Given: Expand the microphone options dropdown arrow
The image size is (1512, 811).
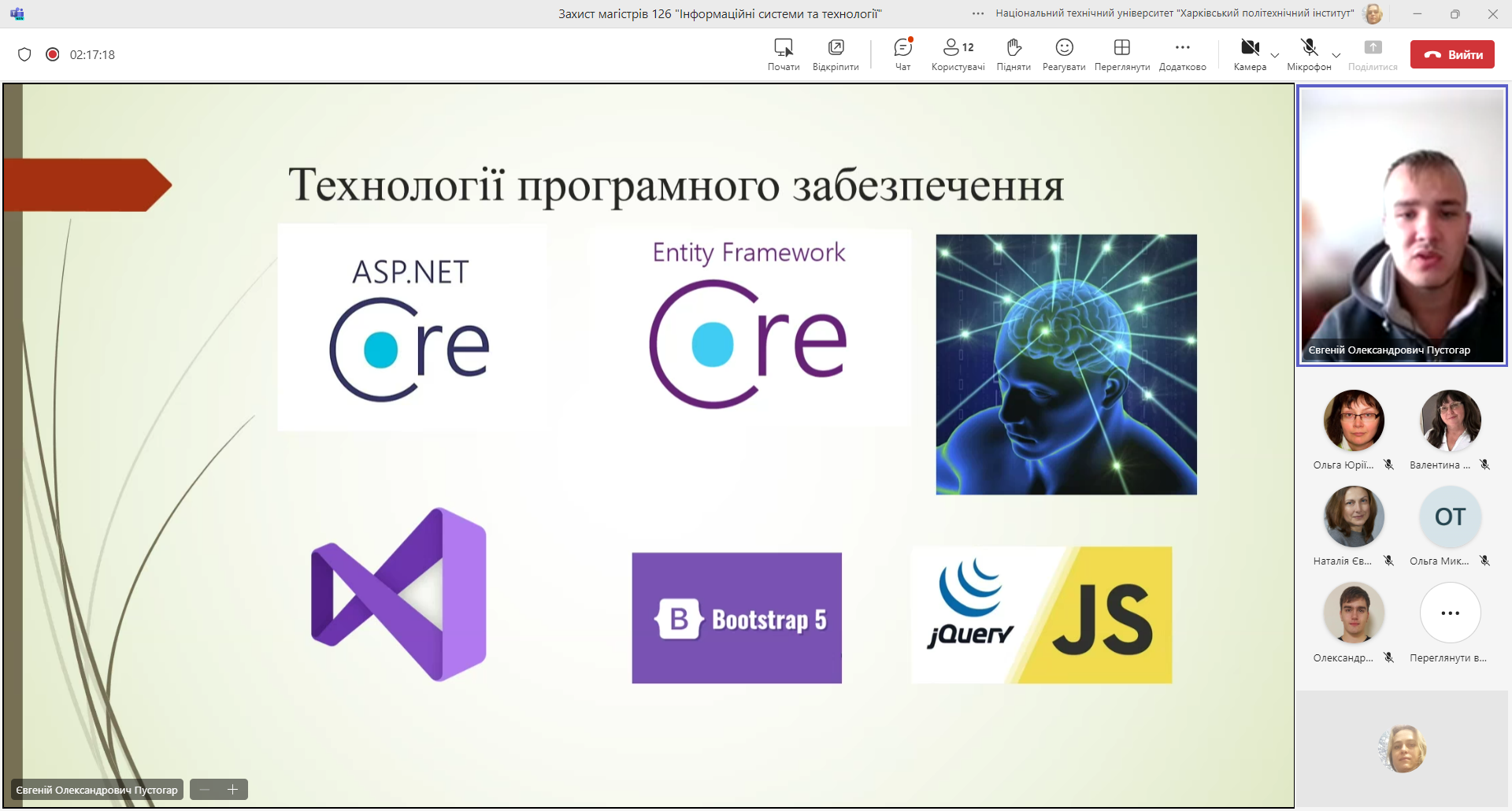Looking at the screenshot, I should coord(1336,55).
